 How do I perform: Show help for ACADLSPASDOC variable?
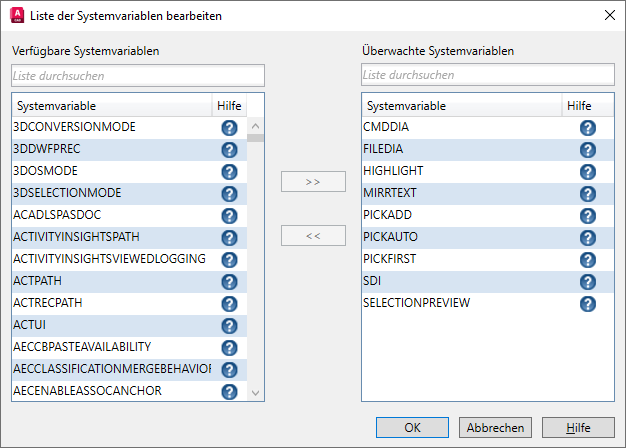tap(229, 216)
